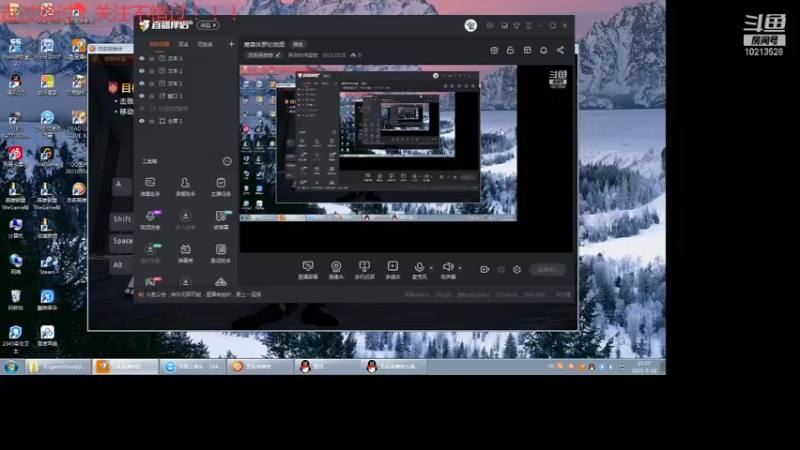Switch to the first QQ chat taskbar button

327,366
